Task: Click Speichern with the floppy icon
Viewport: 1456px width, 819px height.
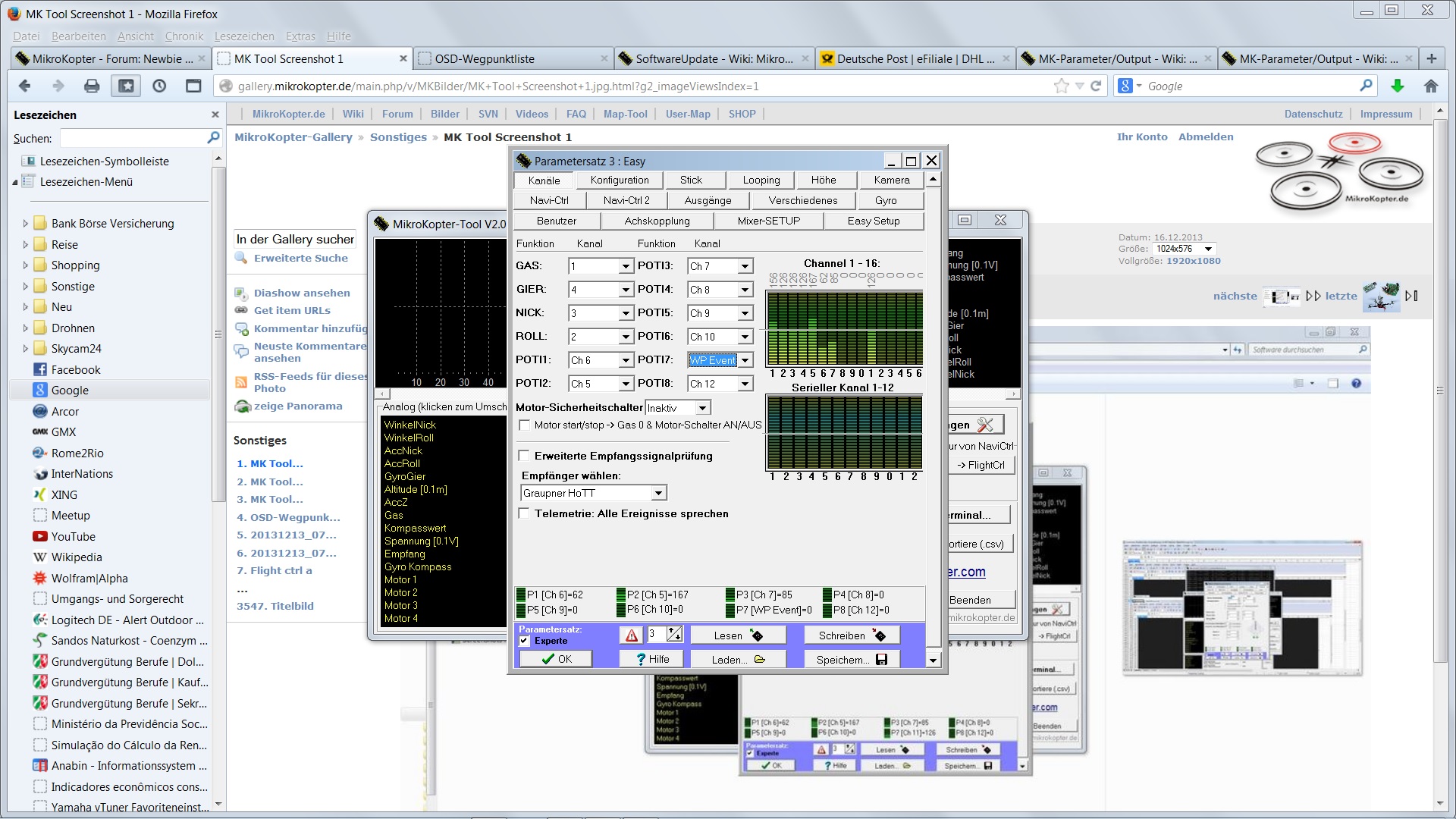Action: pos(852,660)
